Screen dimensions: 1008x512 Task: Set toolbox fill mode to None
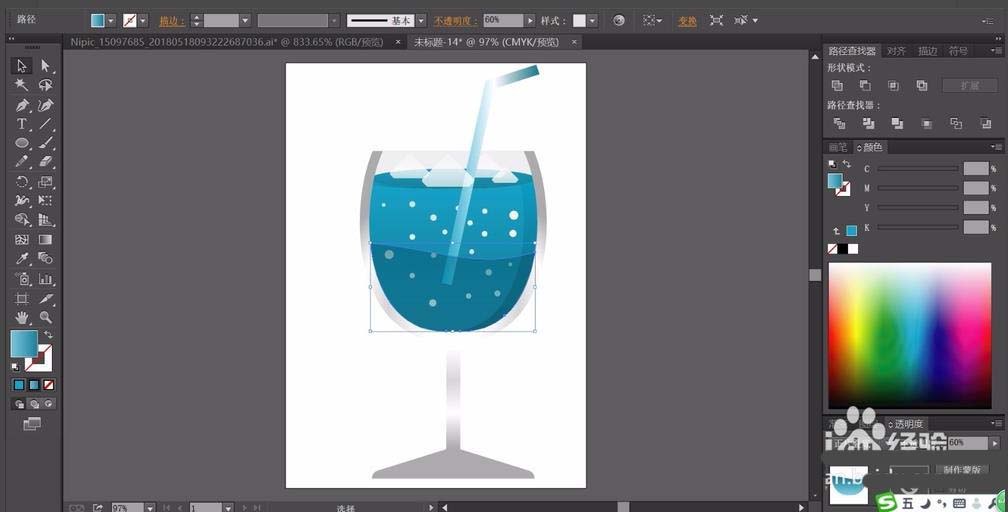point(49,385)
